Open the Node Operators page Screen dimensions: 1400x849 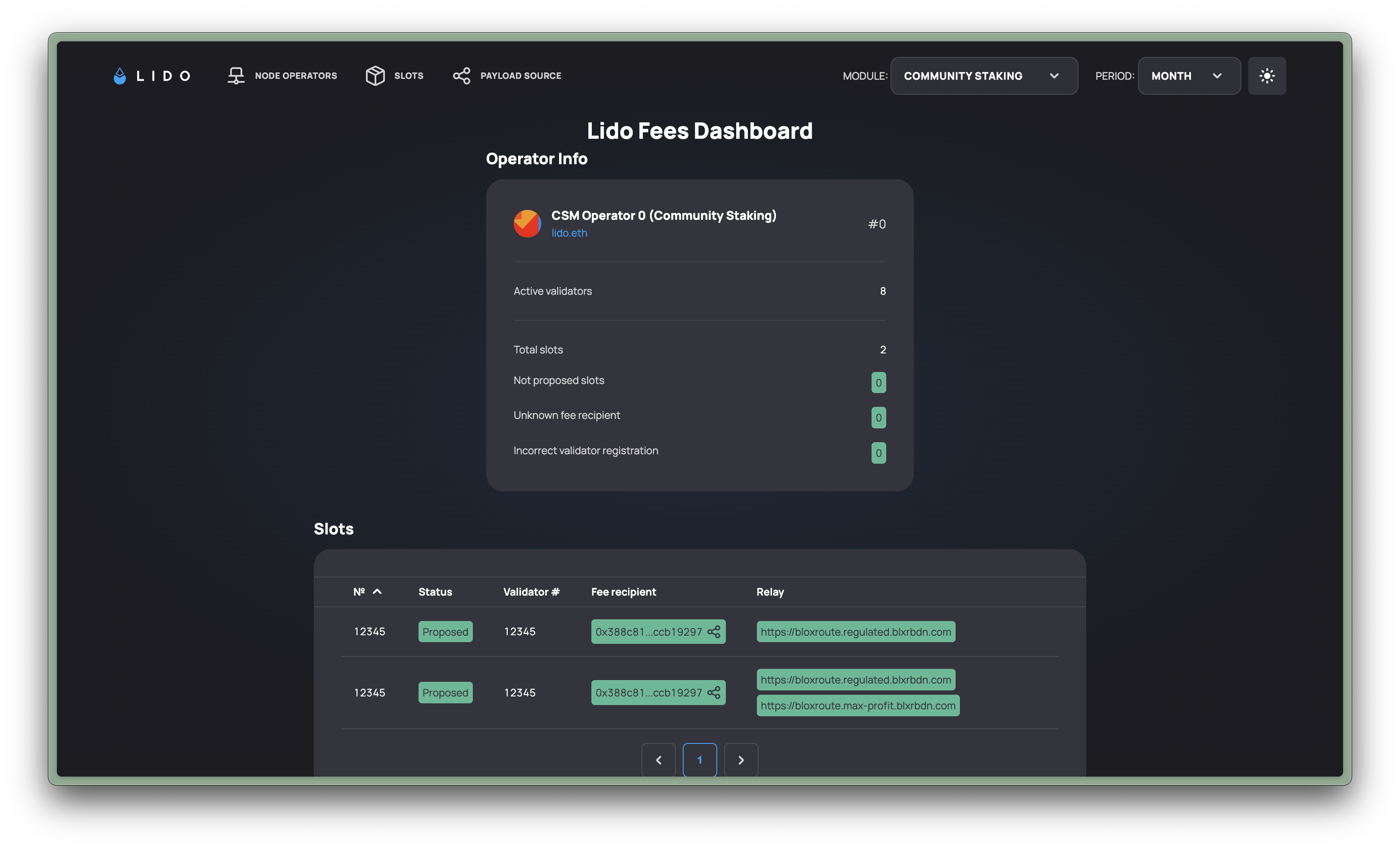pos(282,75)
